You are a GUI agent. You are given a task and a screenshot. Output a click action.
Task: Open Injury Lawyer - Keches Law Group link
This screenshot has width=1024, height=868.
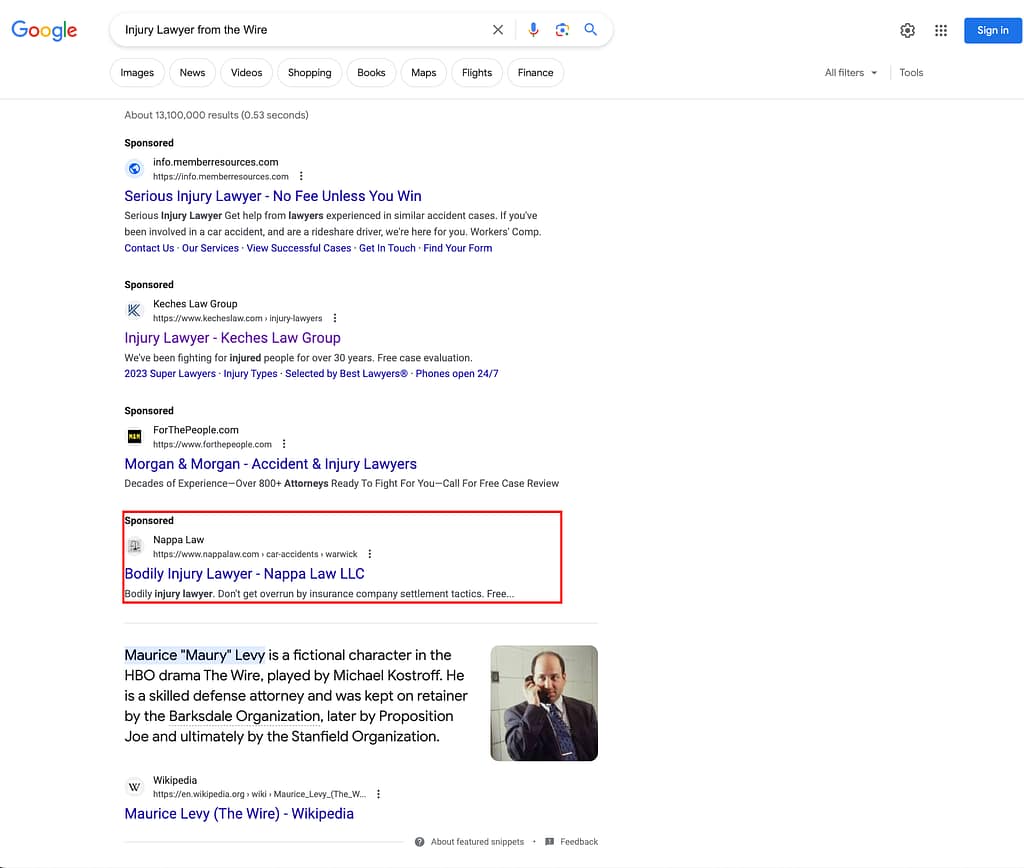(x=232, y=338)
